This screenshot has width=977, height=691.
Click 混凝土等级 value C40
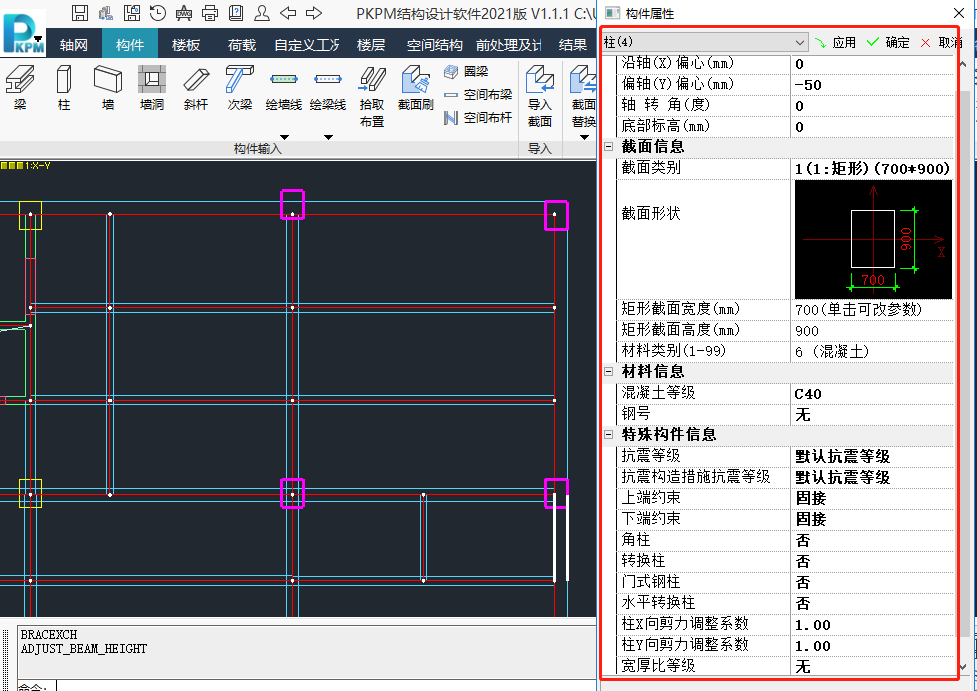(873, 394)
